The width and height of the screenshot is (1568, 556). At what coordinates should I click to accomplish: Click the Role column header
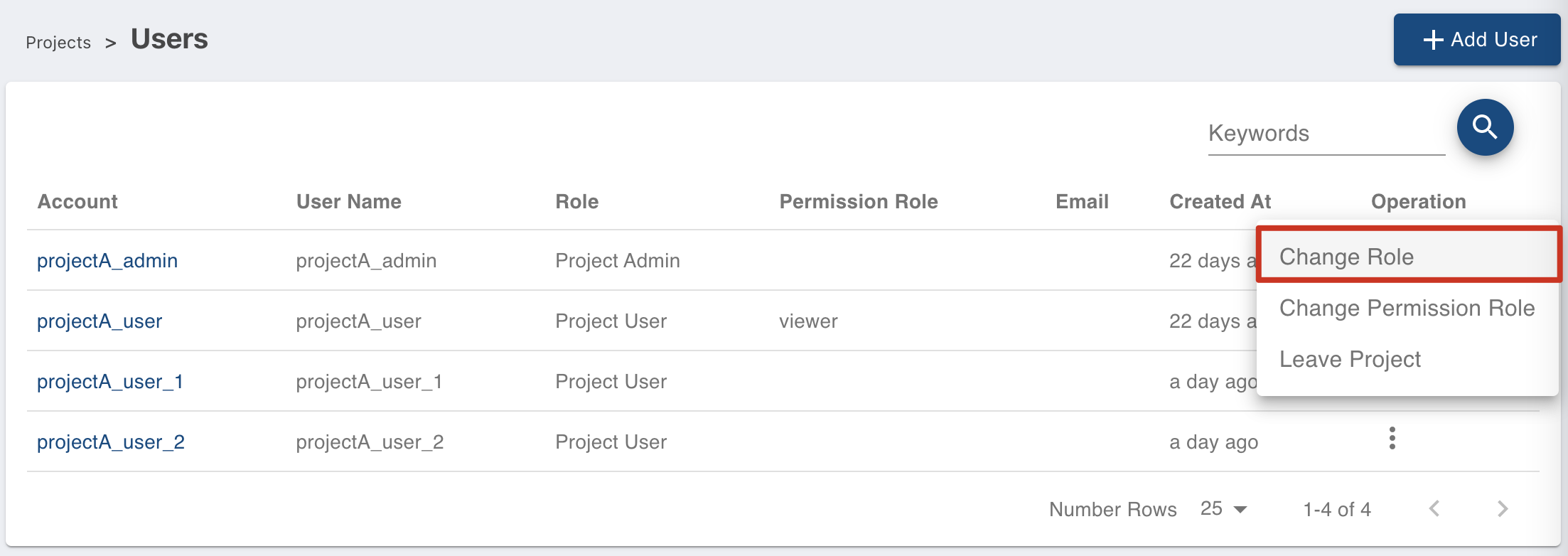pyautogui.click(x=577, y=202)
